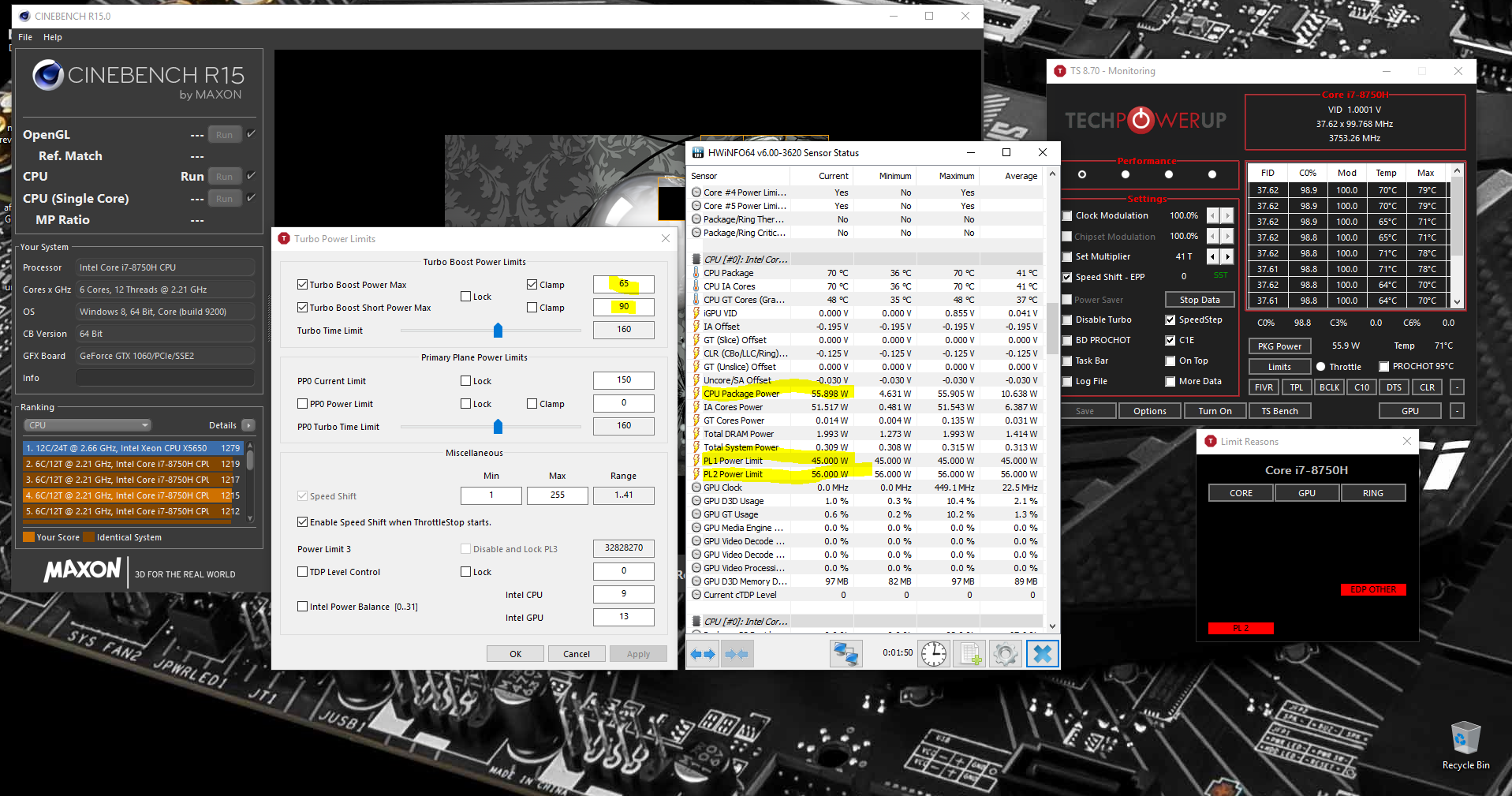The height and width of the screenshot is (796, 1512).
Task: Click TS Bench button
Action: point(1279,411)
